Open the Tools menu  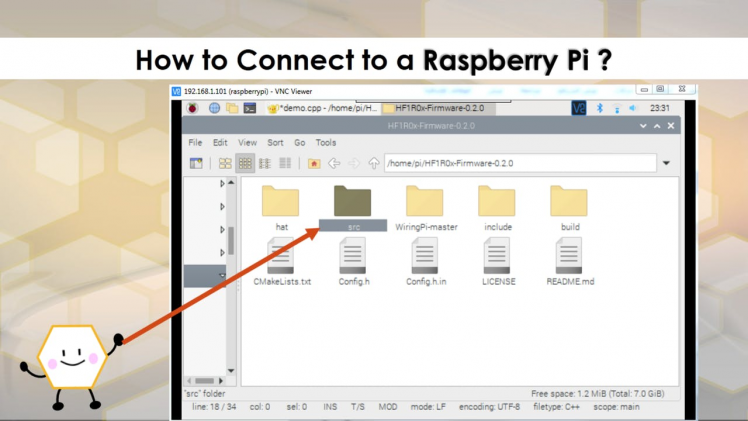coord(326,143)
